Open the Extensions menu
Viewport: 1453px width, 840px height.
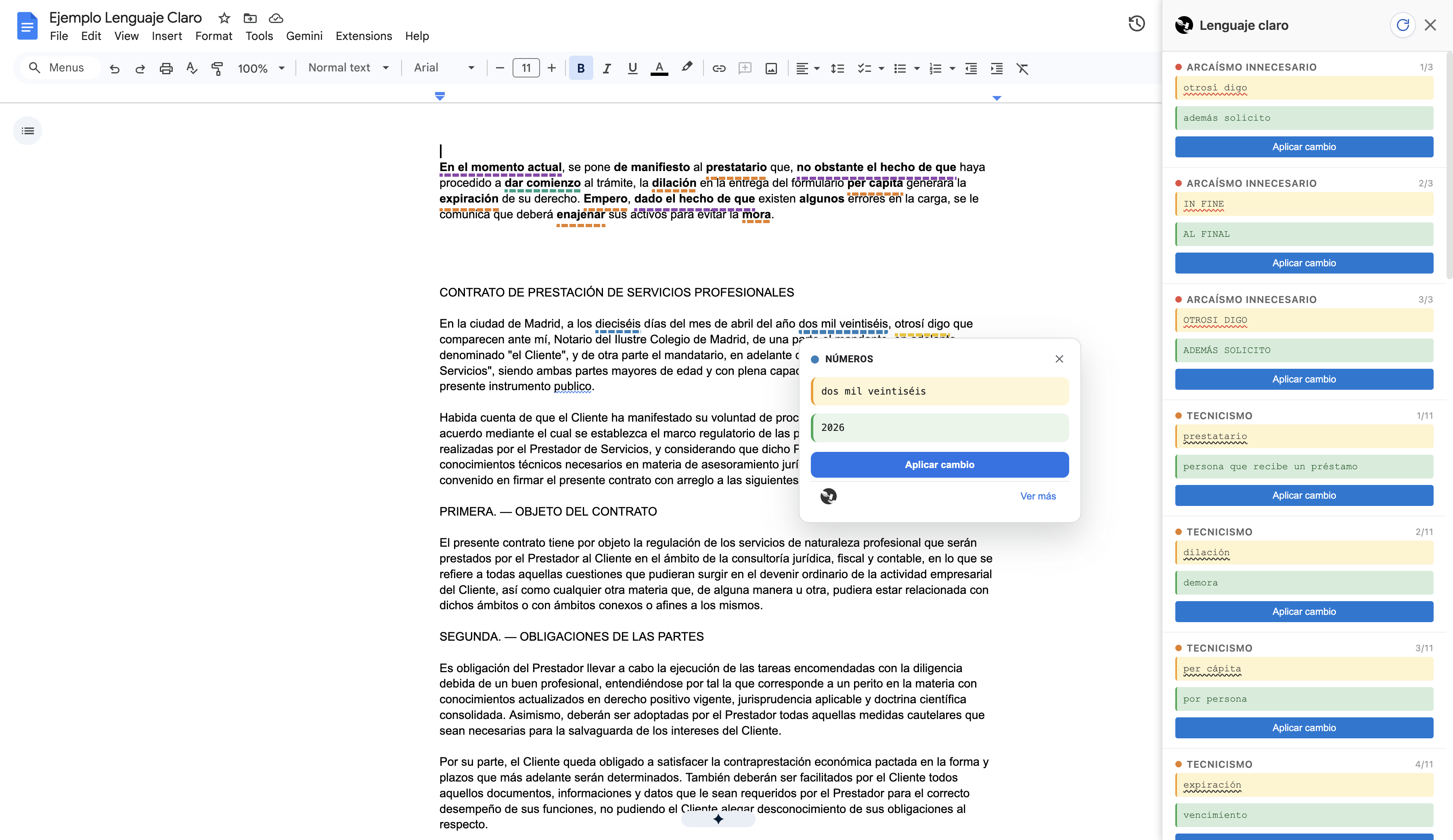pyautogui.click(x=363, y=36)
